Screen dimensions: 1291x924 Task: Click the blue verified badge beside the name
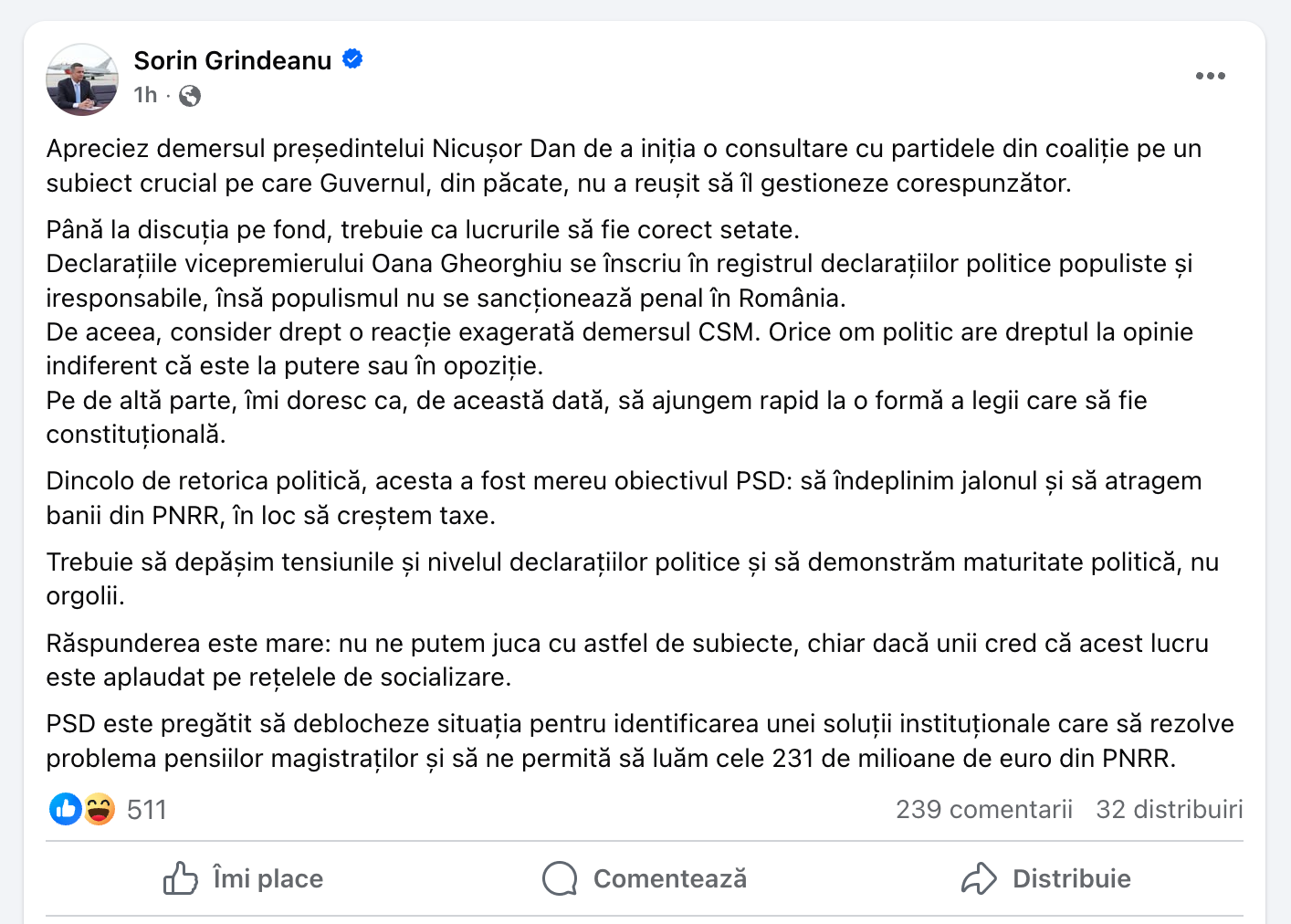(x=352, y=59)
